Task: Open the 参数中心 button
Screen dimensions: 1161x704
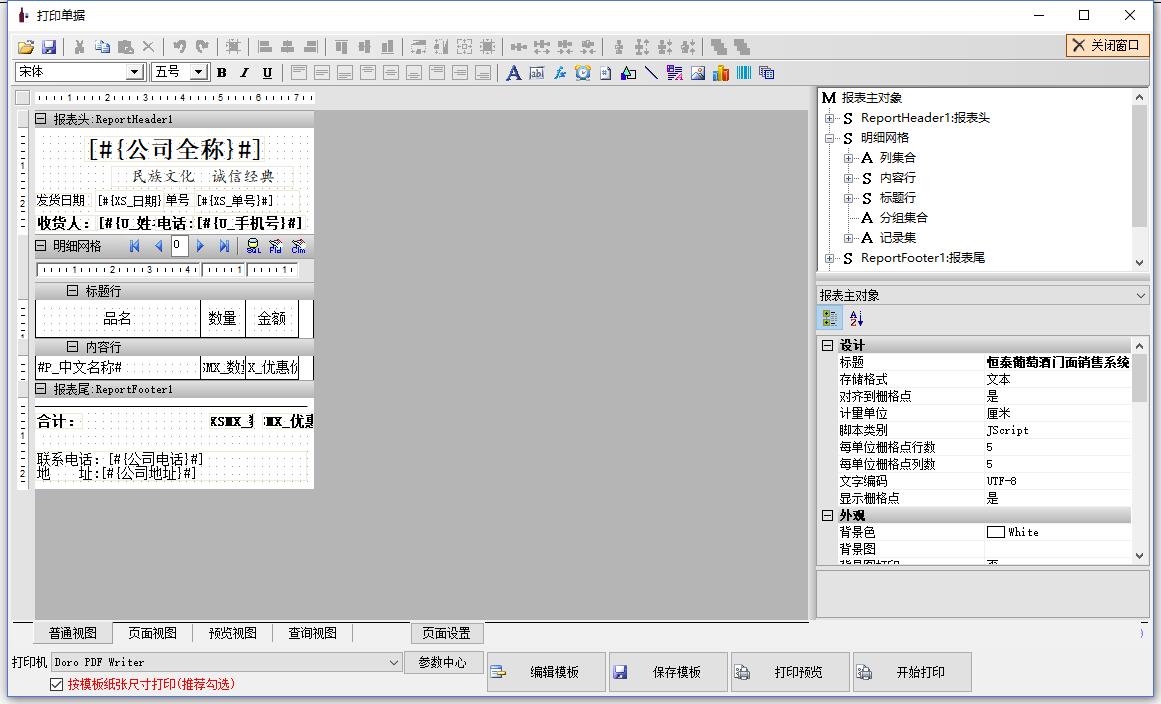Action: pyautogui.click(x=443, y=663)
